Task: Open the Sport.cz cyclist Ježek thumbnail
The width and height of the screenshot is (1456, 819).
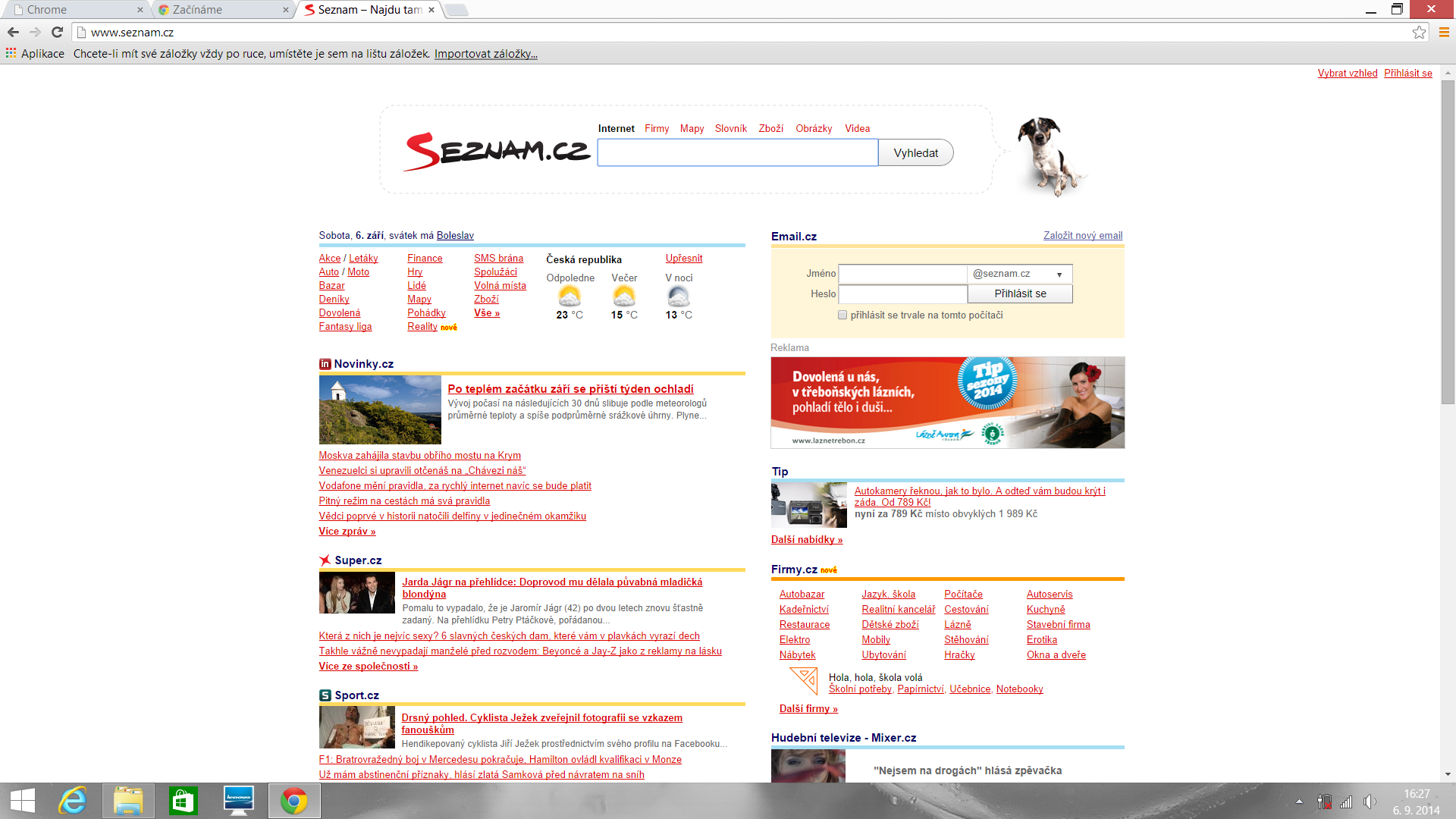Action: point(357,727)
